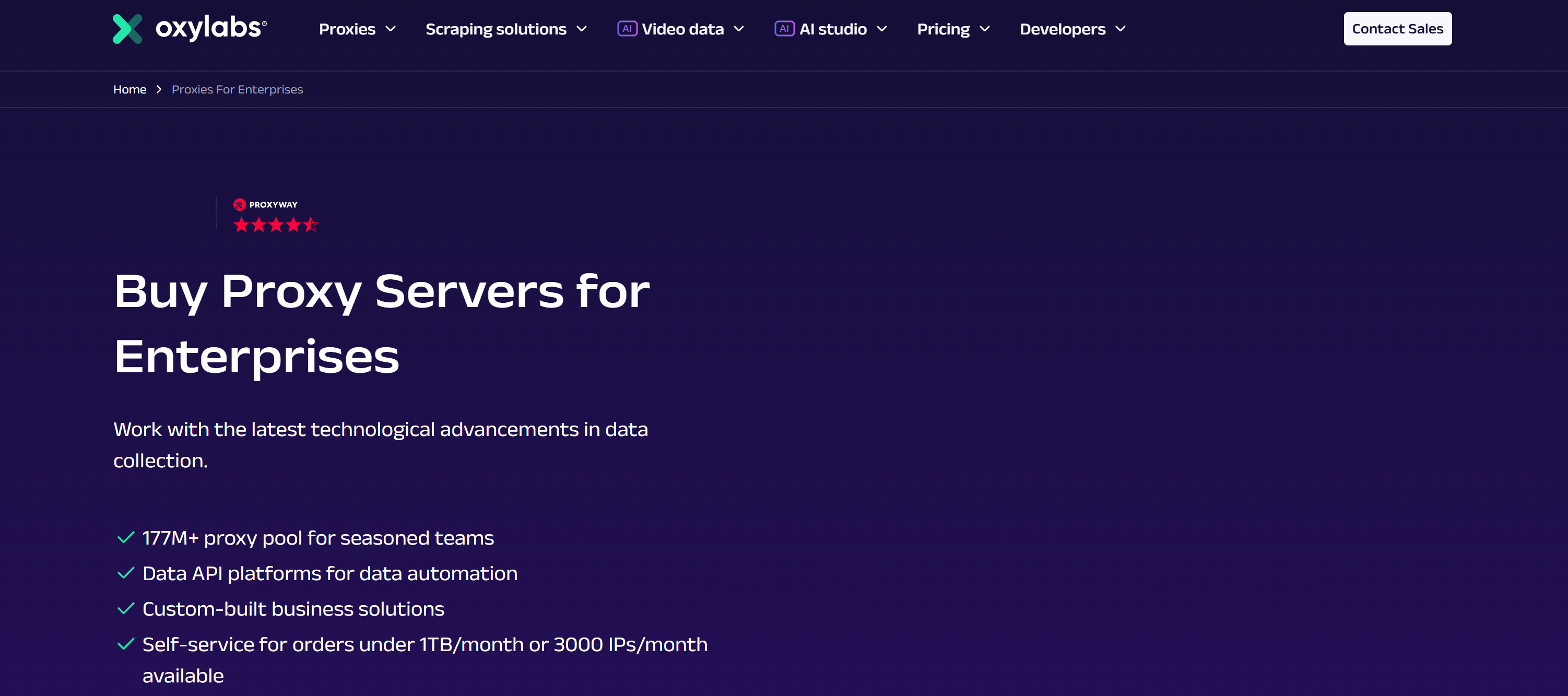Screen dimensions: 1568x696
Task: Click checkmark beside Self-service for orders
Action: click(x=125, y=644)
